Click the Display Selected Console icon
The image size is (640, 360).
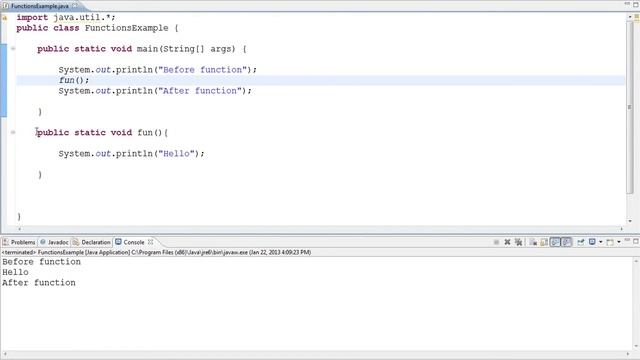click(592, 242)
